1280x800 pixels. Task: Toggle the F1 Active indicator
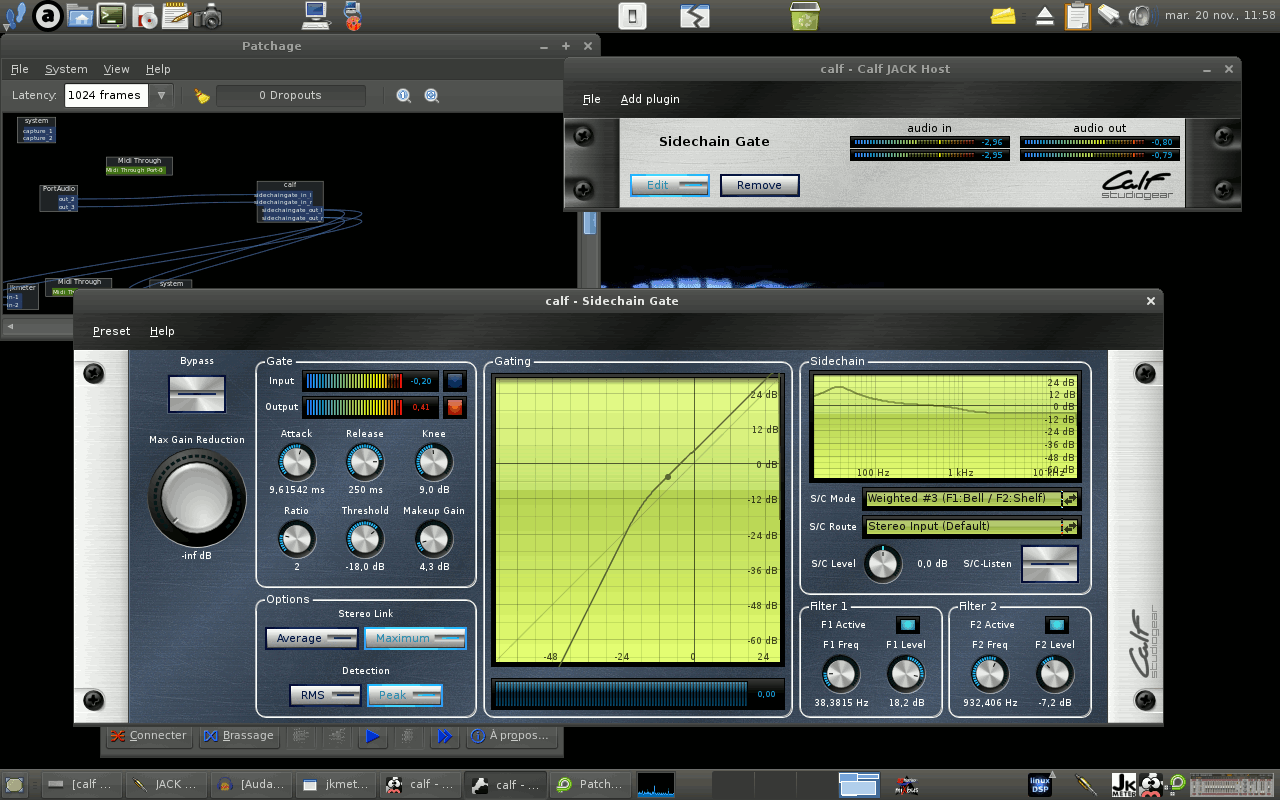pyautogui.click(x=907, y=625)
